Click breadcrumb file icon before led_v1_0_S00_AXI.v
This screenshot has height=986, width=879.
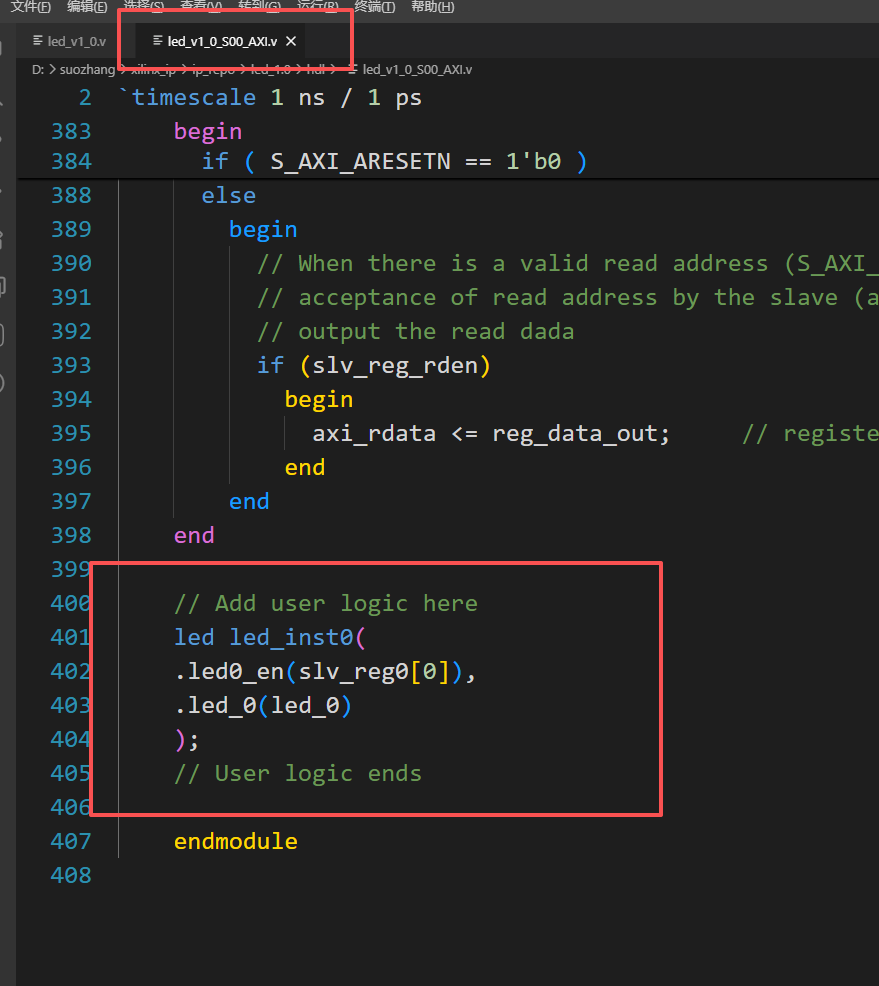(x=353, y=69)
